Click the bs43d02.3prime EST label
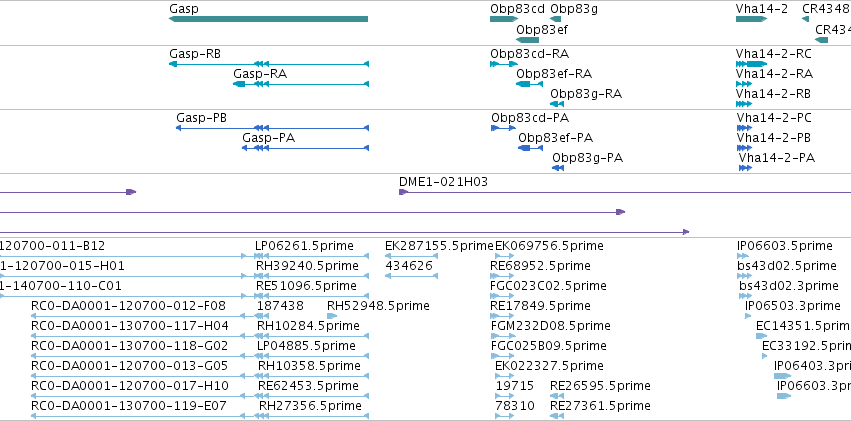 (789, 286)
